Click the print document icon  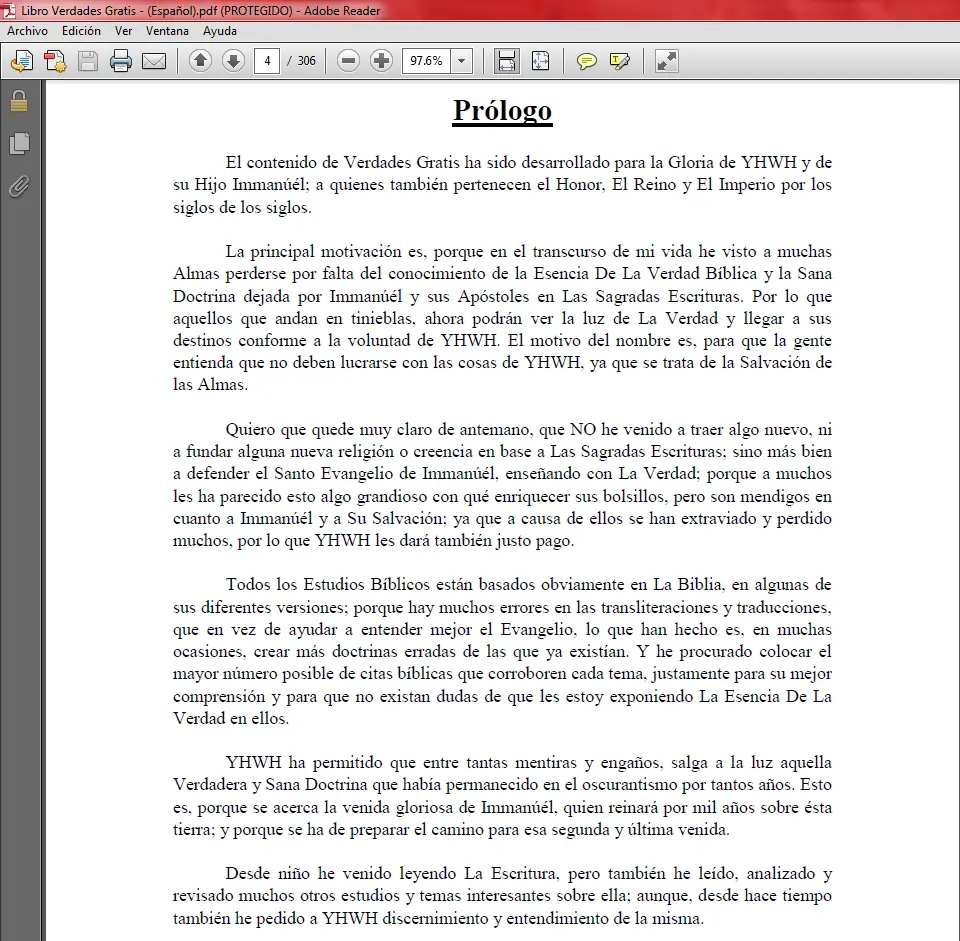(121, 61)
